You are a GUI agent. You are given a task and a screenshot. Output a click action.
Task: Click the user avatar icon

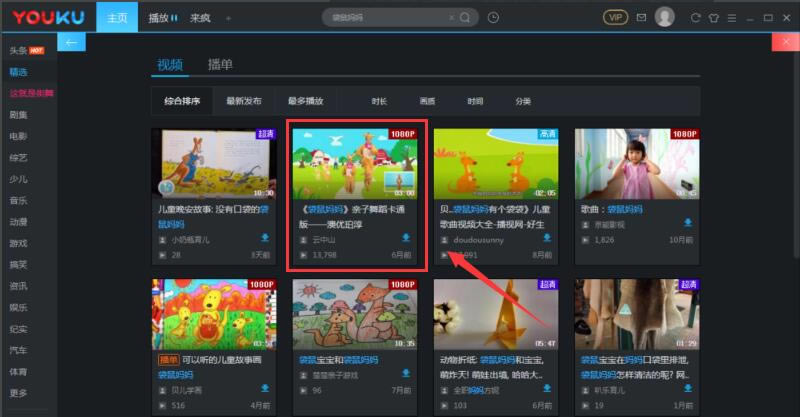(x=664, y=17)
